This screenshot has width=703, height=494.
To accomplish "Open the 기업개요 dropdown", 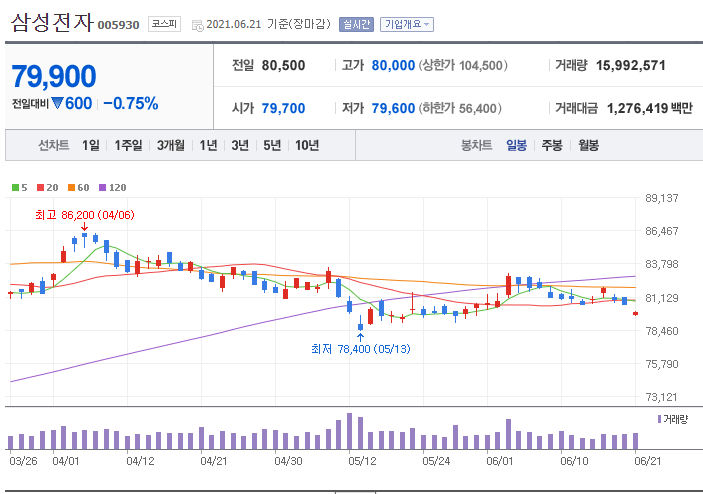I will point(407,24).
